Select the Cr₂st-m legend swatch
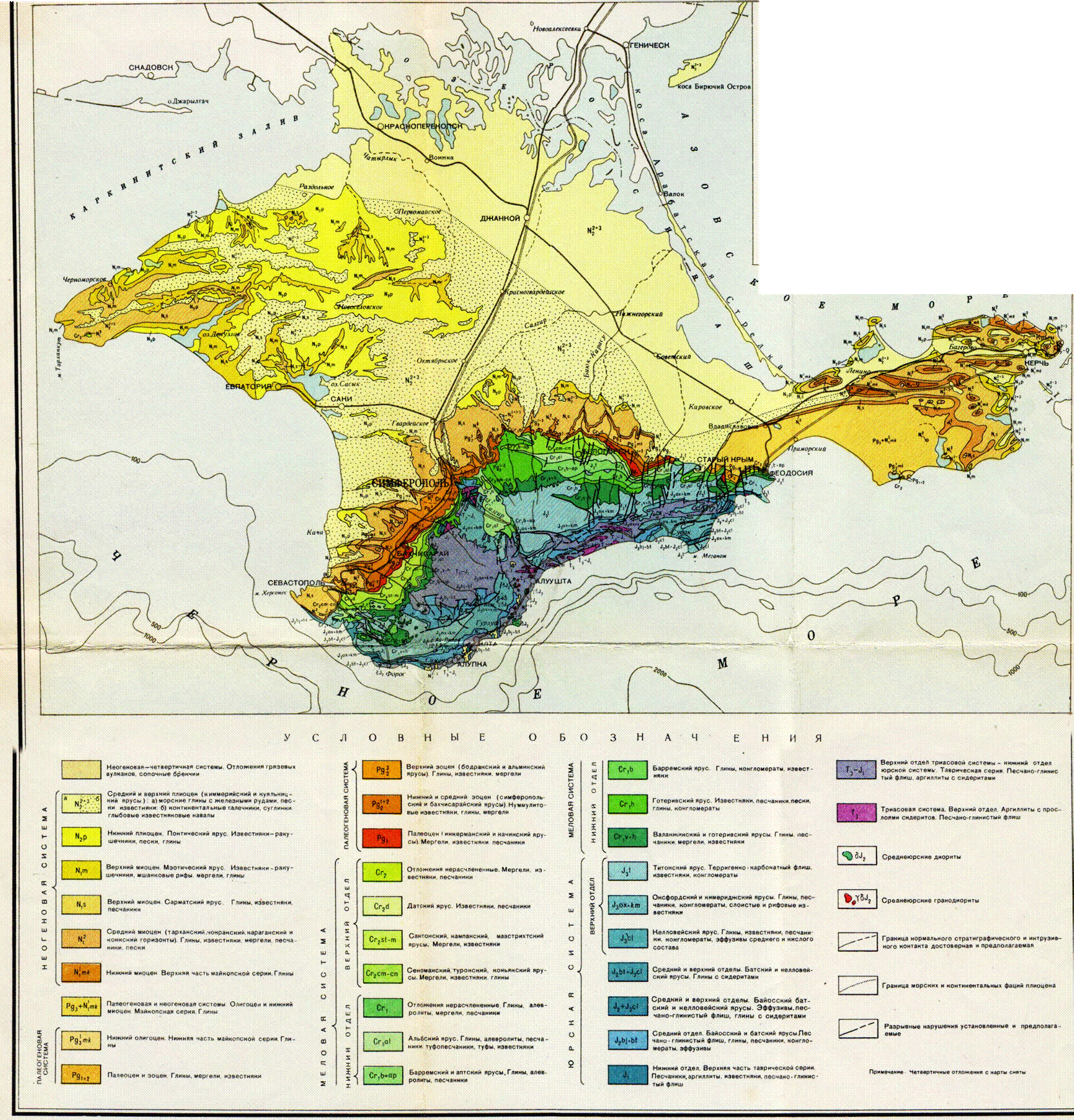The width and height of the screenshot is (1074, 1120). (381, 939)
